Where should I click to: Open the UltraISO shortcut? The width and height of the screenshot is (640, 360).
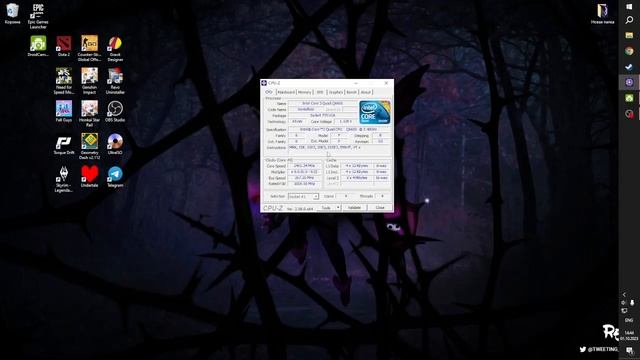(x=115, y=144)
